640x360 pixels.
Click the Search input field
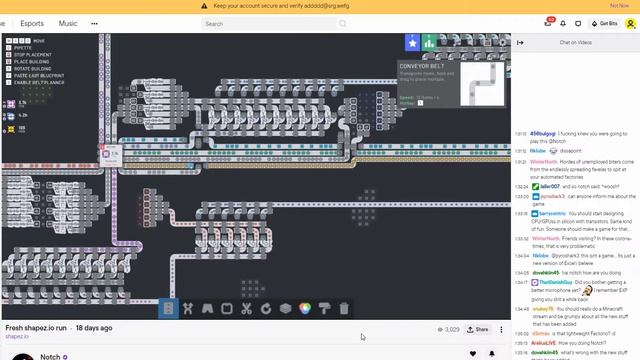tap(269, 24)
